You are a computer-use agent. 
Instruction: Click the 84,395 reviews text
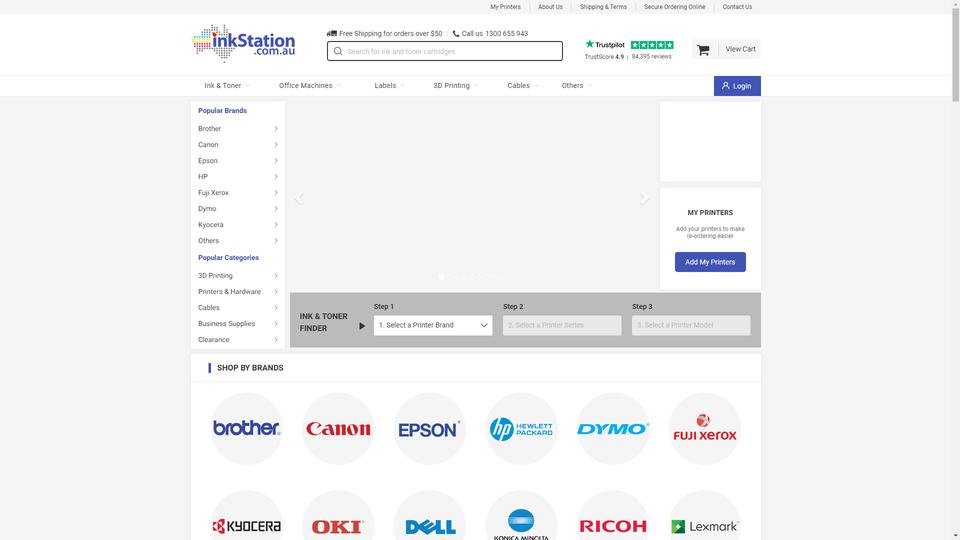[651, 56]
